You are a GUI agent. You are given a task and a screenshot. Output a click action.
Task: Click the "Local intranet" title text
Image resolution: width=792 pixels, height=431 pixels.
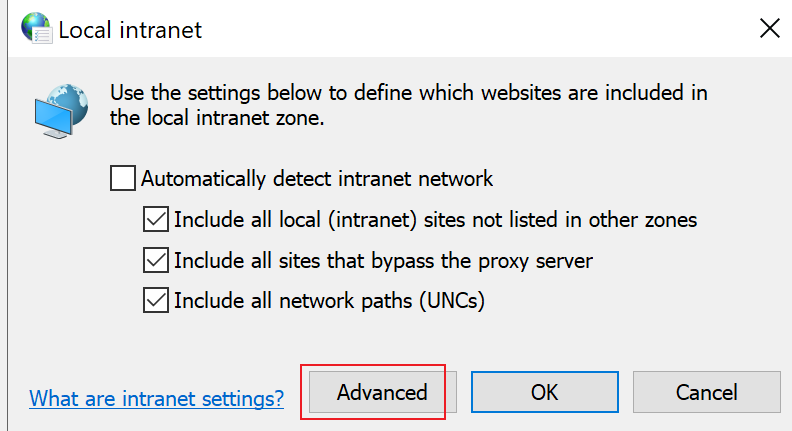pos(130,30)
